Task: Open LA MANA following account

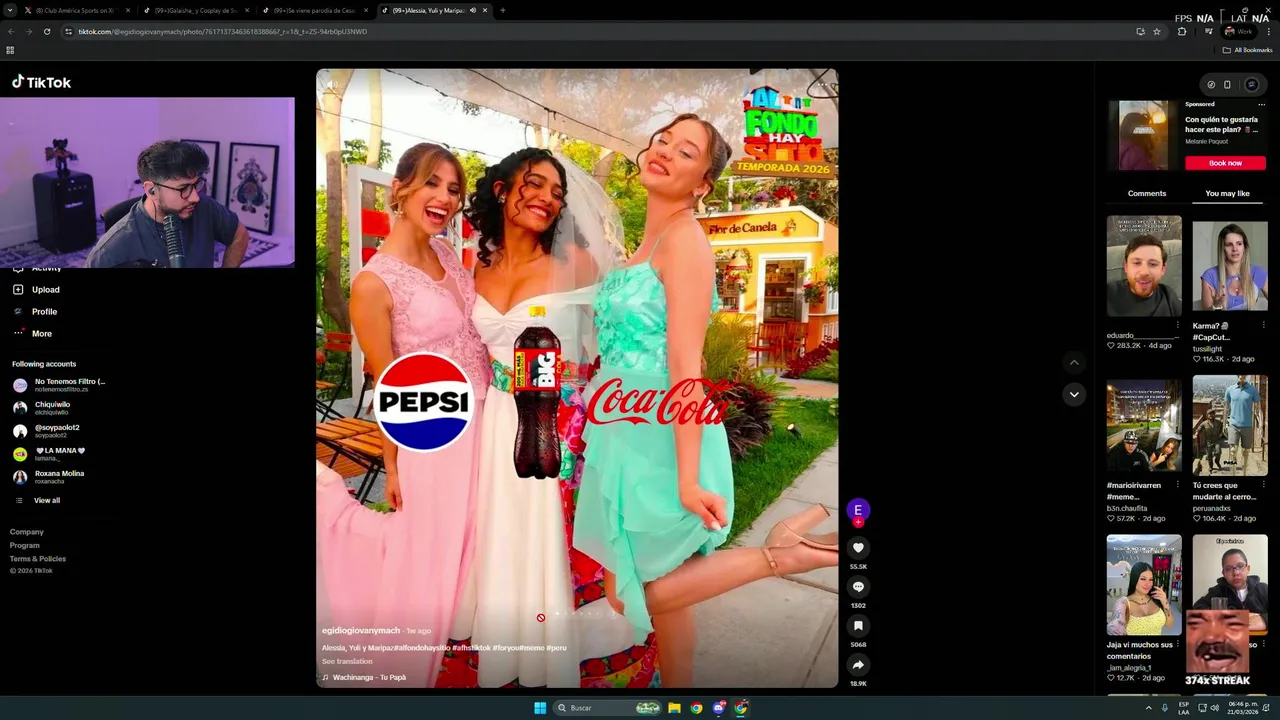Action: click(x=50, y=454)
